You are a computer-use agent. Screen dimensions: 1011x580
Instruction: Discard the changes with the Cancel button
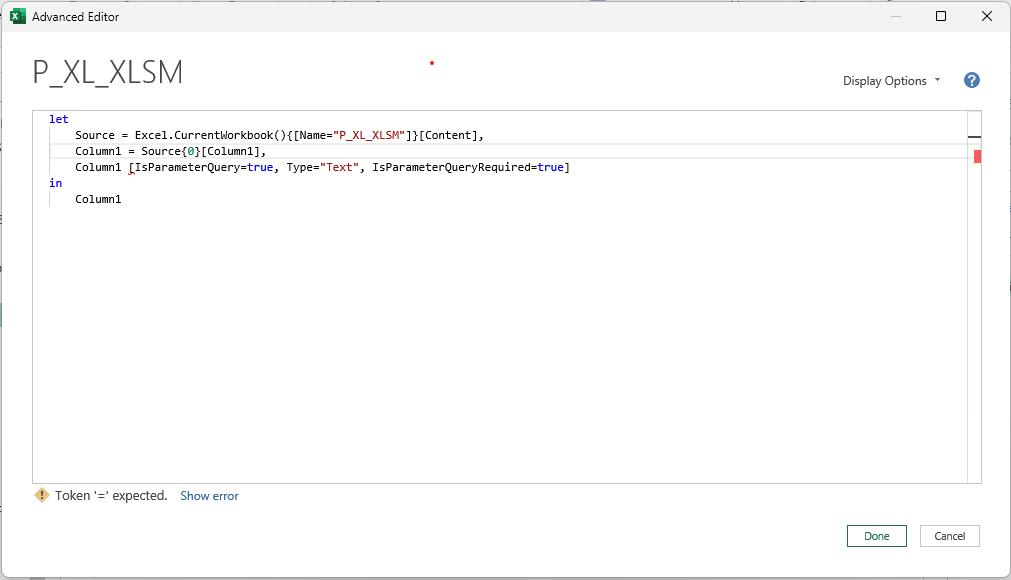point(949,536)
